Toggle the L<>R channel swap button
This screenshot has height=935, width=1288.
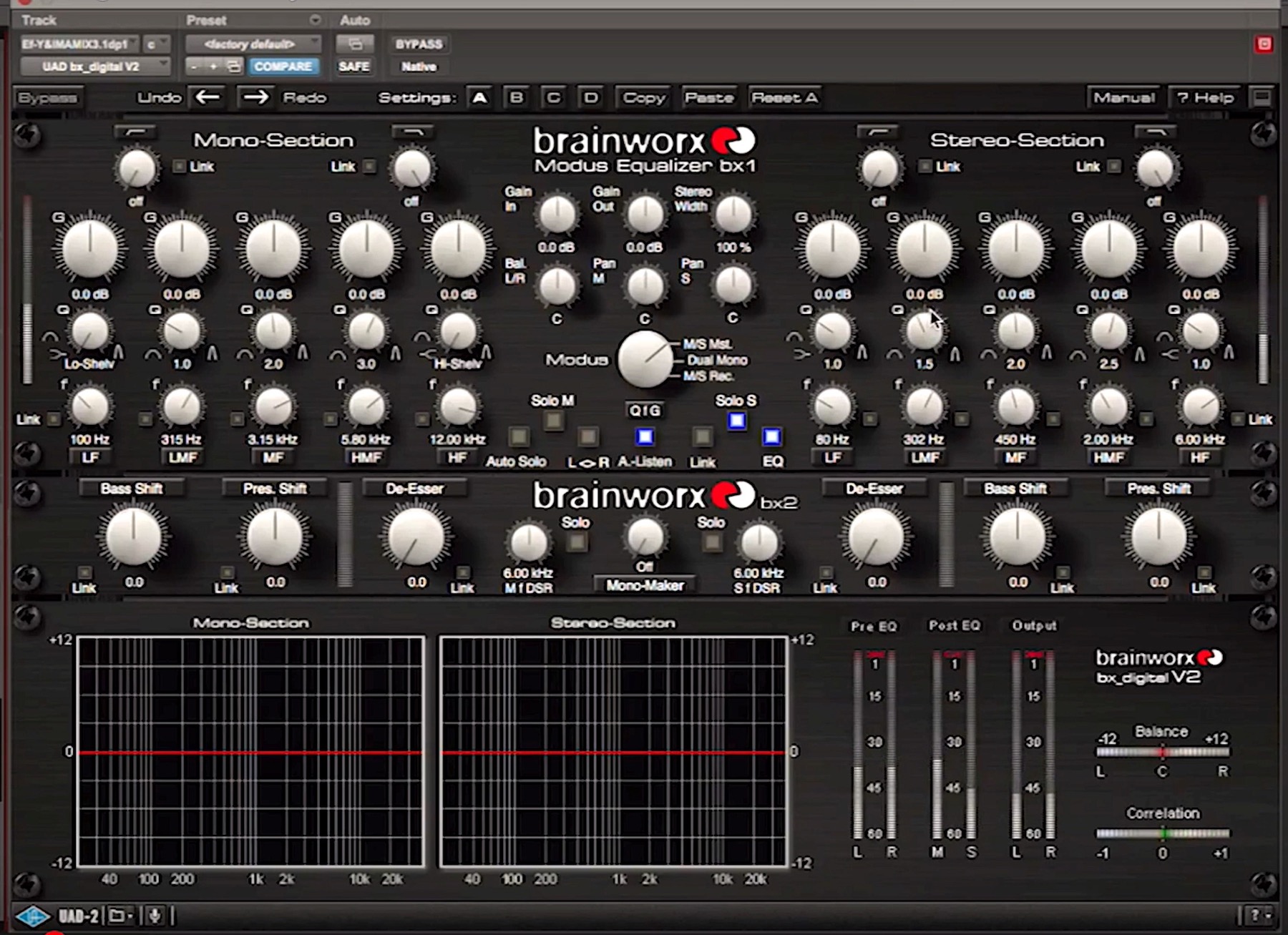click(x=588, y=436)
